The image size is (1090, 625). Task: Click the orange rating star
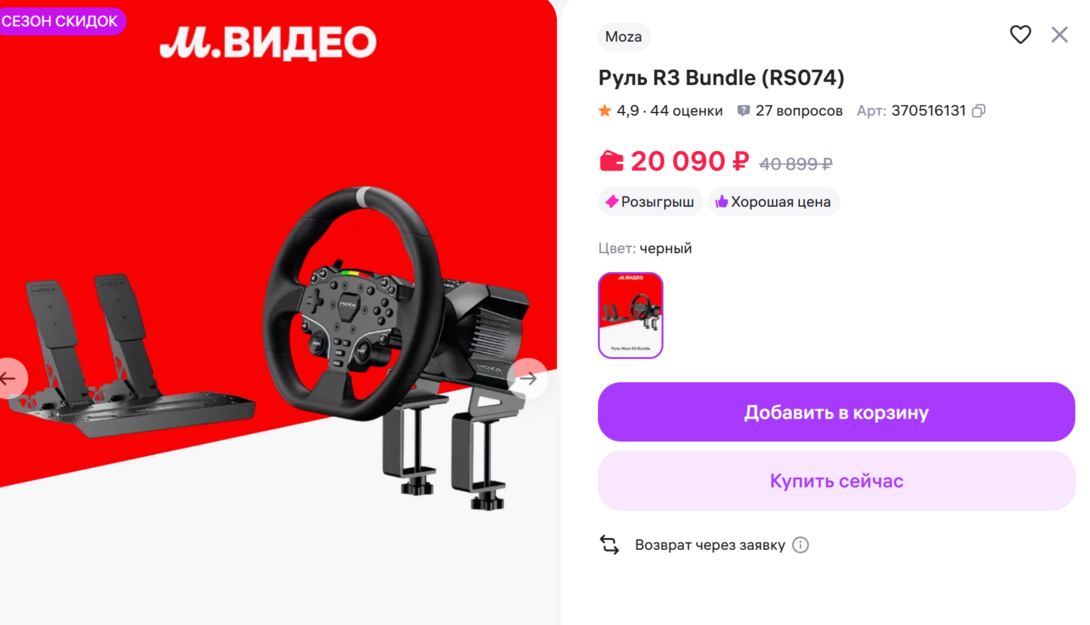click(x=605, y=111)
